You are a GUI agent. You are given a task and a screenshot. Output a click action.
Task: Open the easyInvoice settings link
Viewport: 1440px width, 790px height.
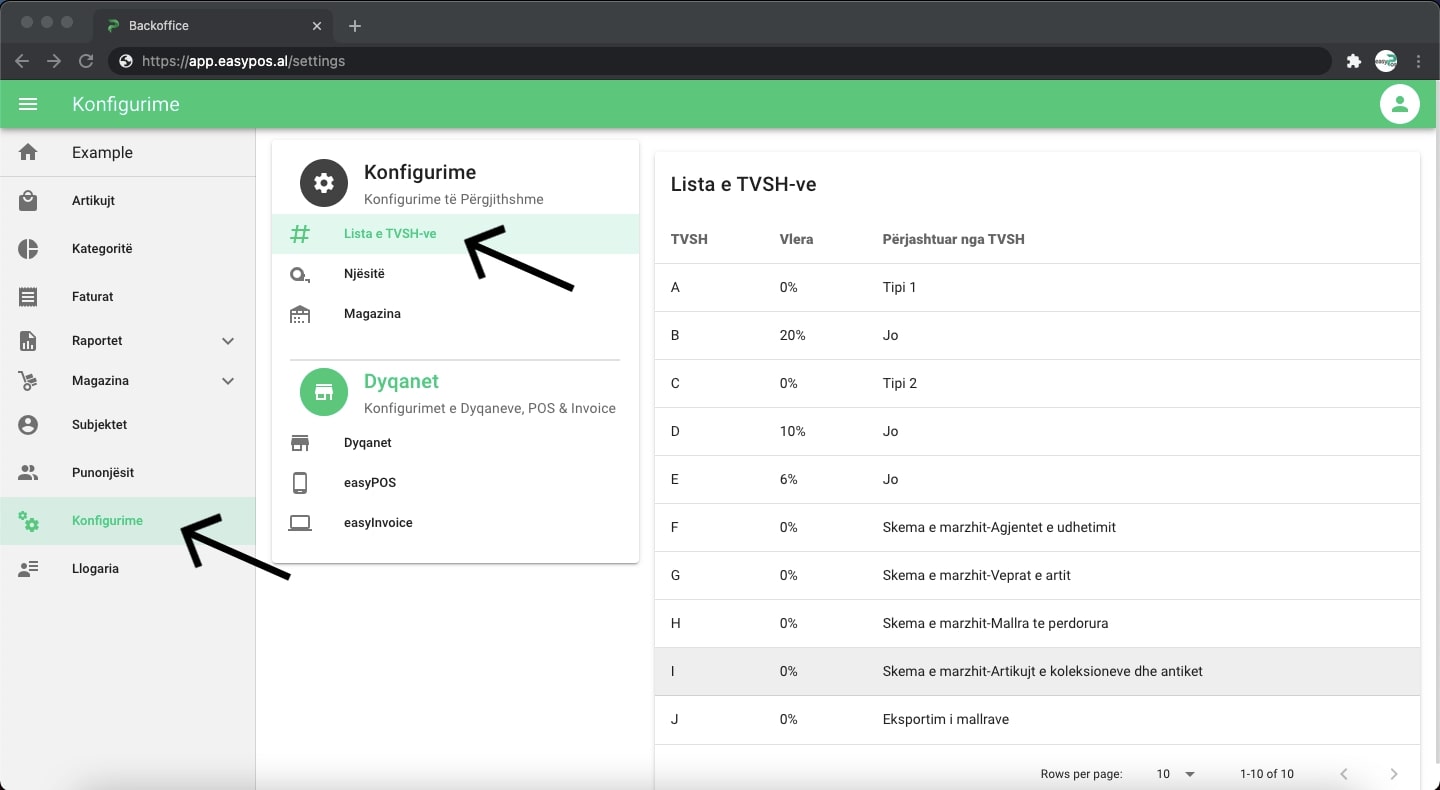pos(377,523)
